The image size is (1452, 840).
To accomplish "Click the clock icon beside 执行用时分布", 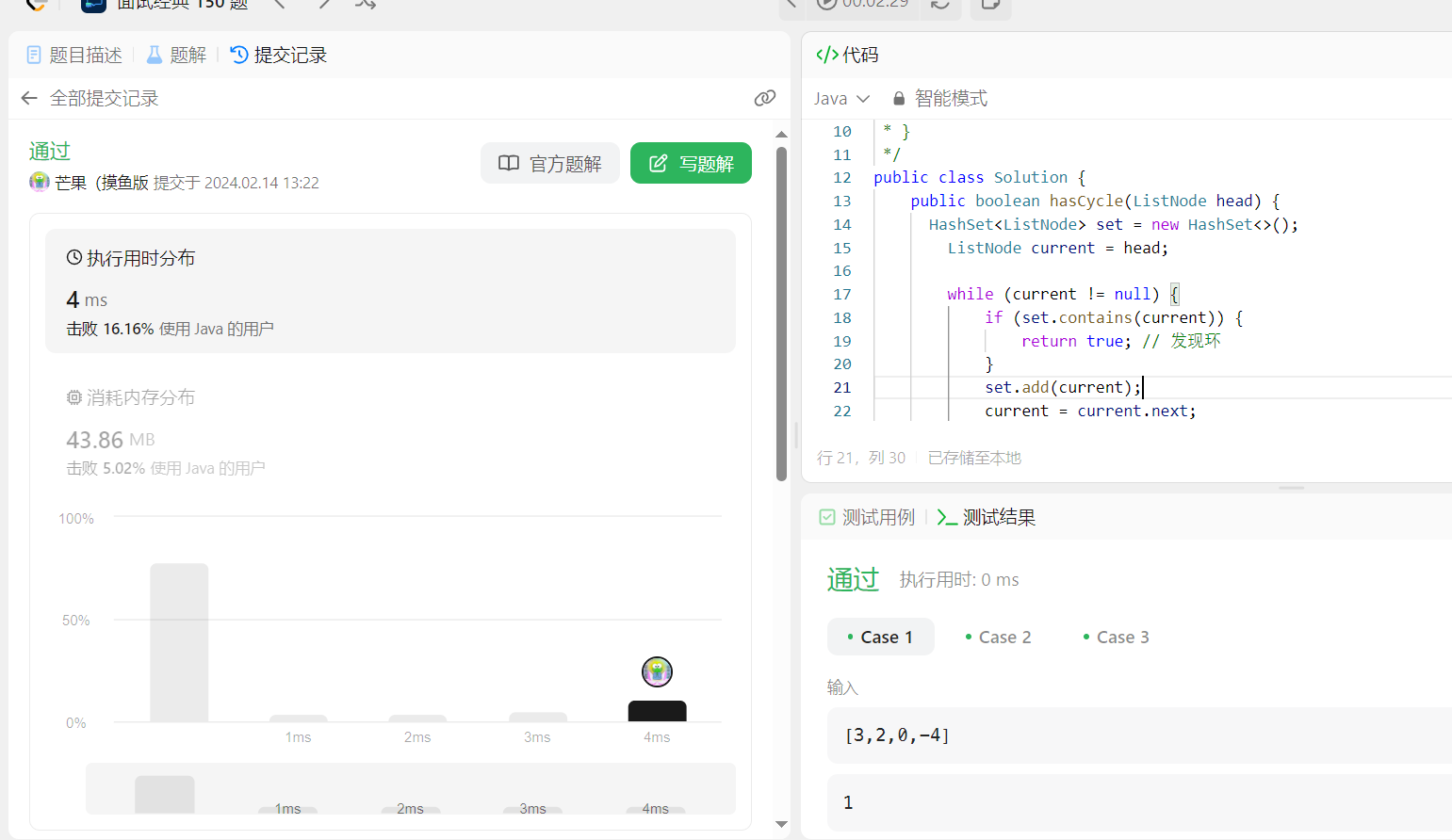I will (x=74, y=257).
